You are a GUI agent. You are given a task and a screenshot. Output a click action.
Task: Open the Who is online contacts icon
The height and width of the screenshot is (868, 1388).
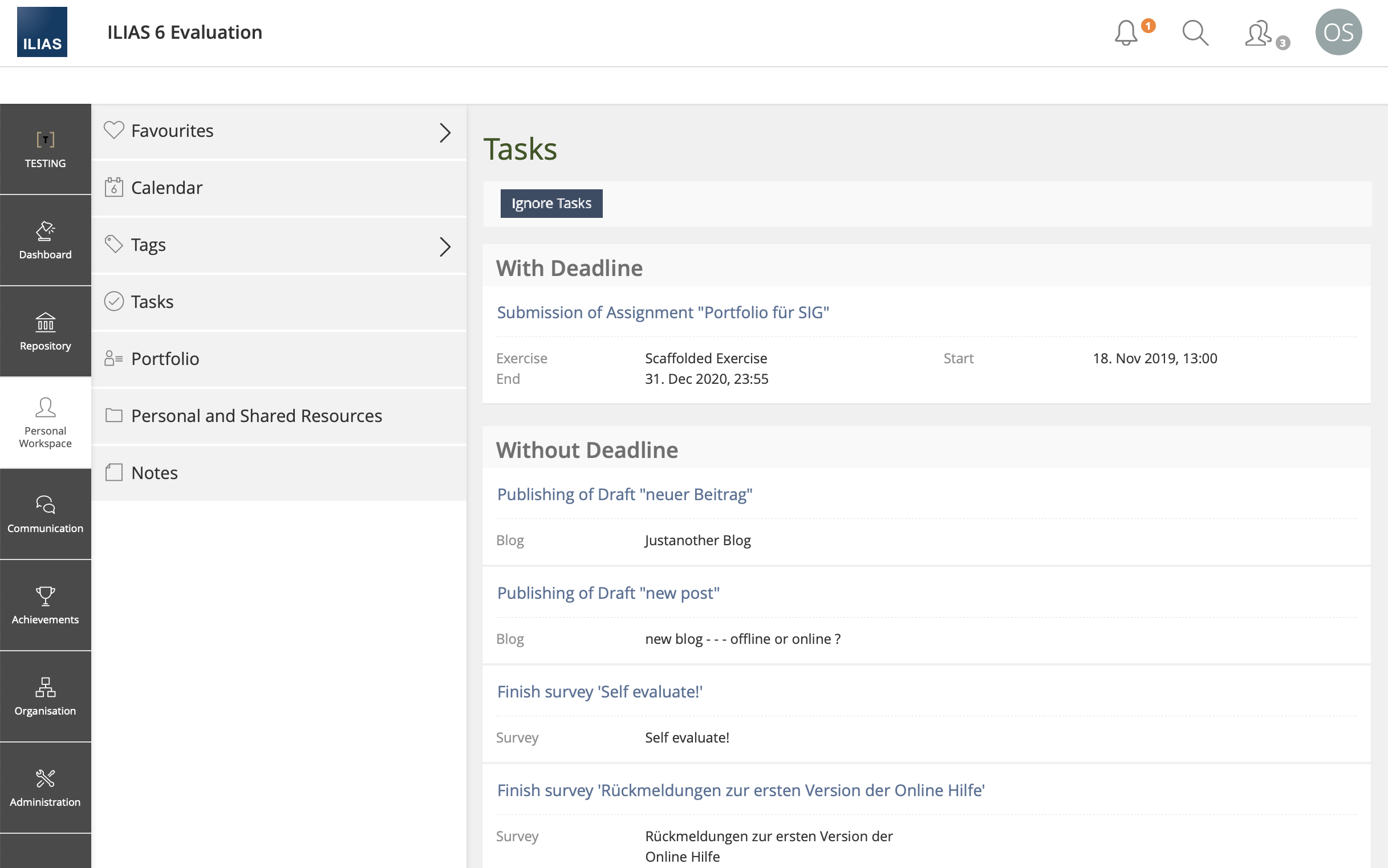click(1259, 33)
